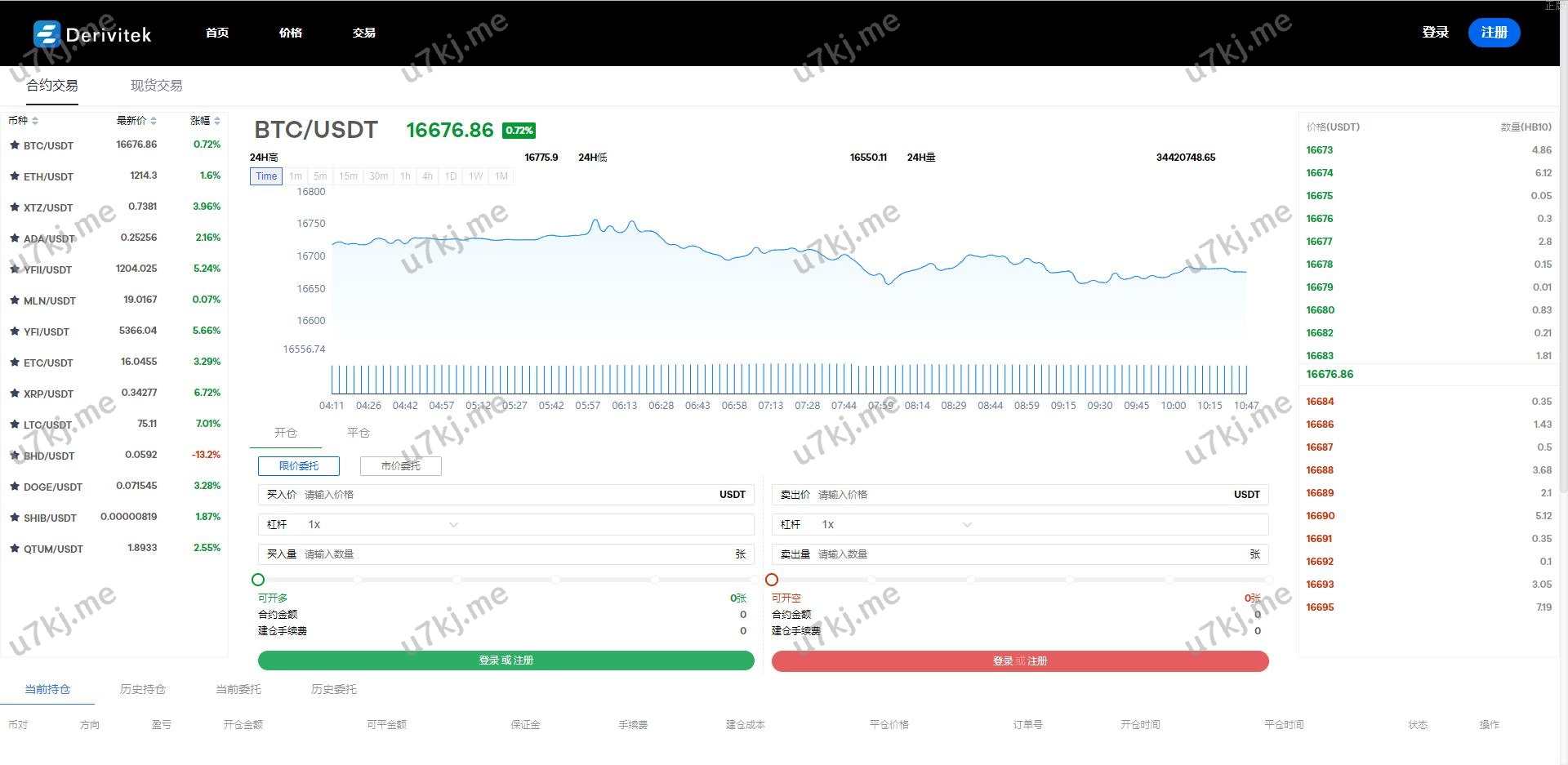Switch to the 现货交易 tab
Screen dimensions: 1568x765
(156, 86)
